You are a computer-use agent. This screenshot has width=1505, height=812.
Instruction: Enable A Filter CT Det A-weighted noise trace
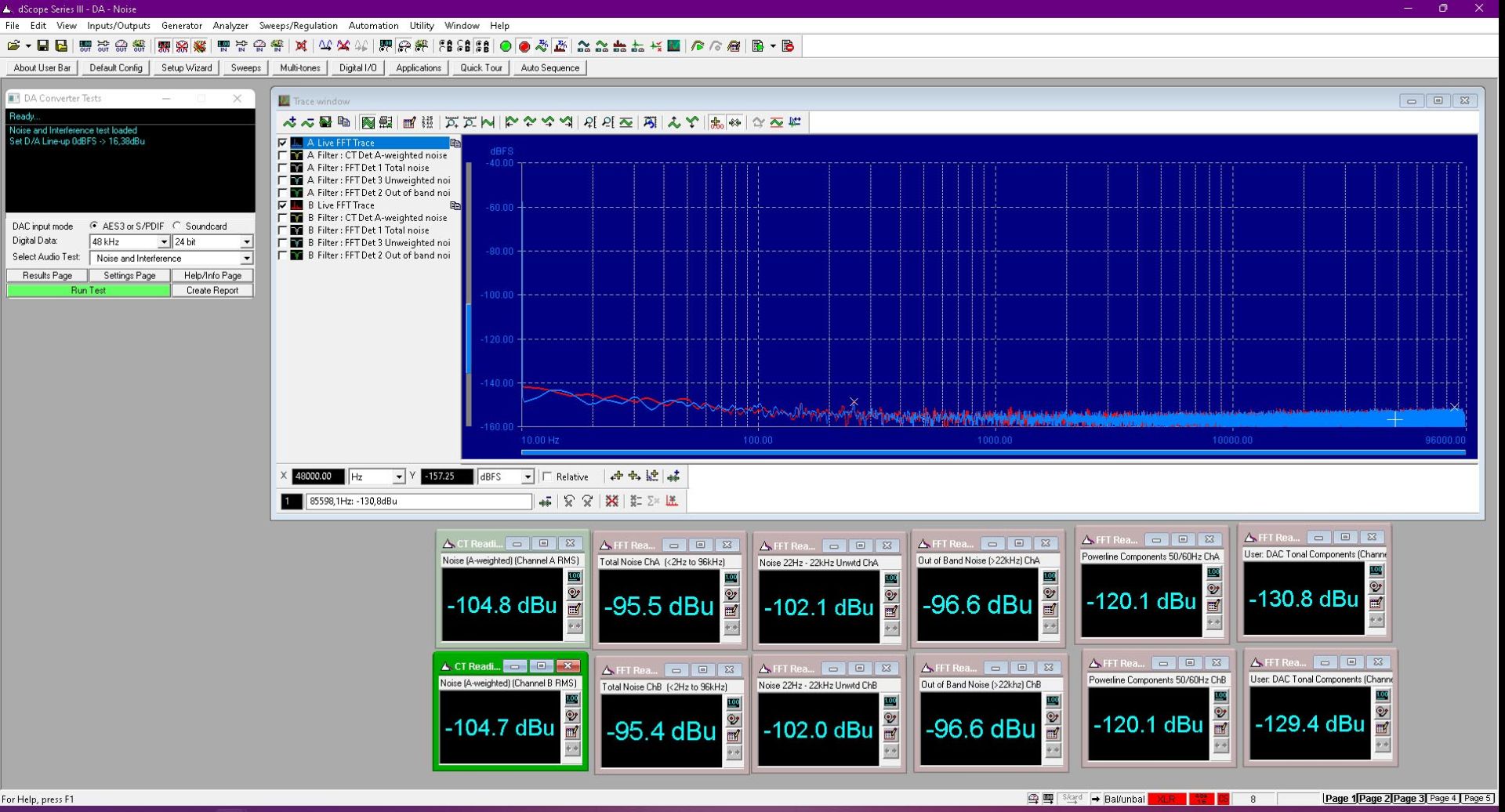pyautogui.click(x=283, y=156)
